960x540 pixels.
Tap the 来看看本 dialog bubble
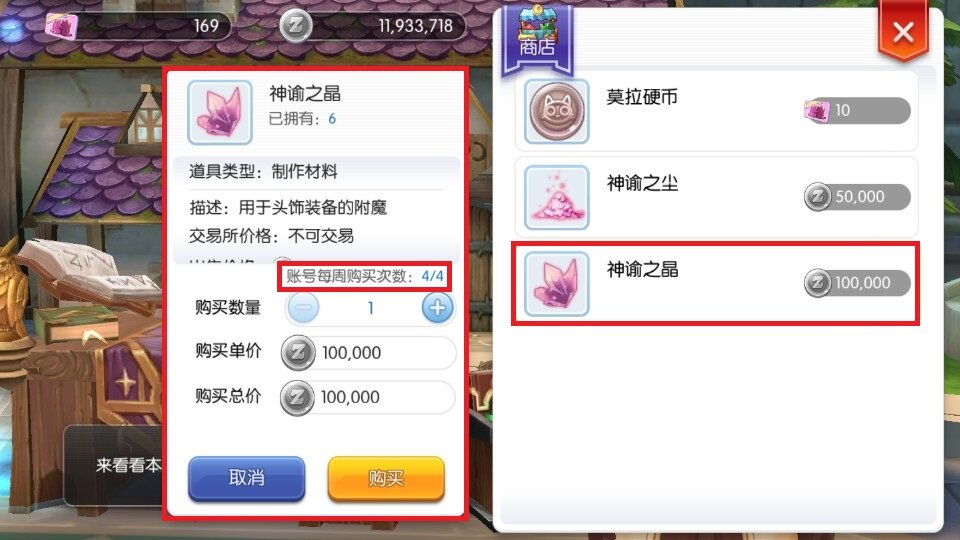tap(113, 465)
